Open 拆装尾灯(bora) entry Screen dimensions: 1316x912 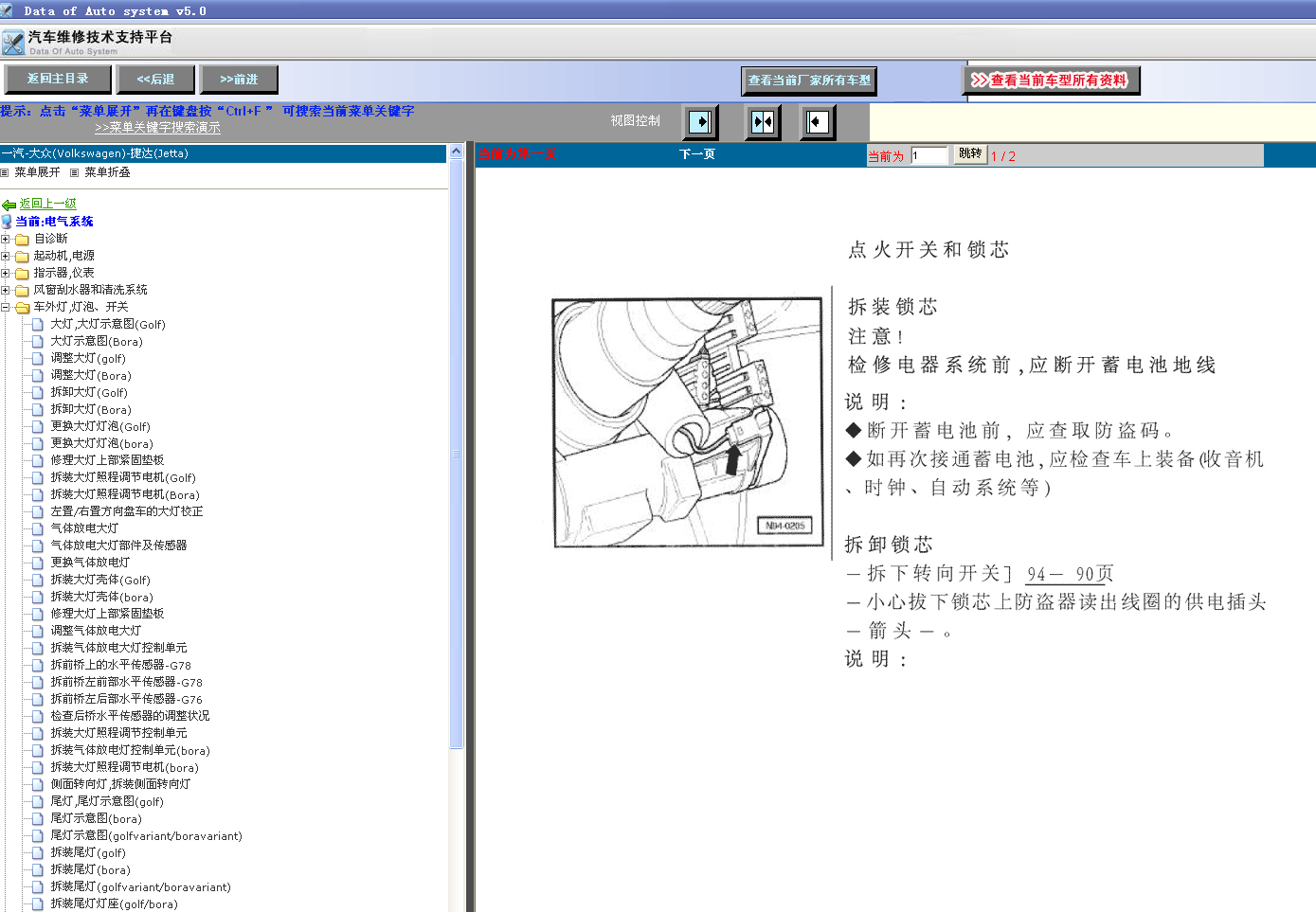(x=90, y=869)
